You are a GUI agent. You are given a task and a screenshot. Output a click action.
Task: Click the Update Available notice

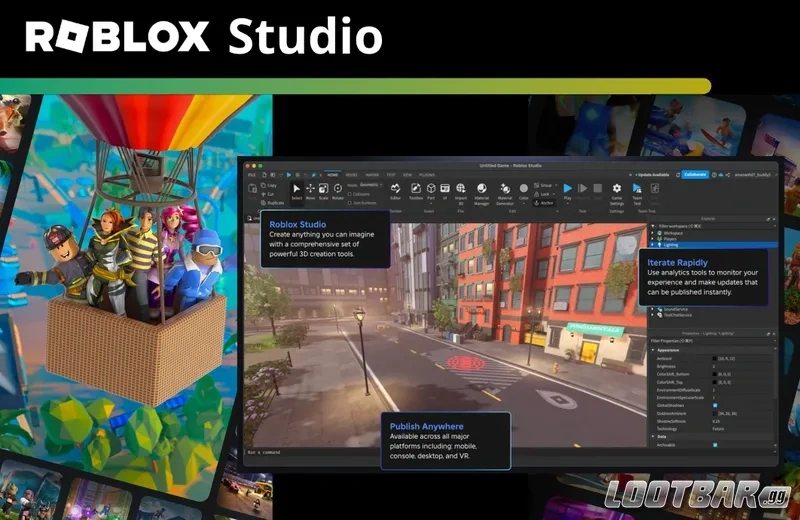[x=653, y=175]
